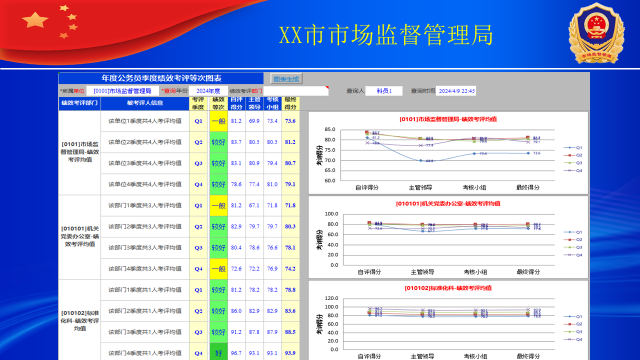
Task: Click the yellow 一般 rating cell in the first Q1 row
Action: (x=218, y=121)
